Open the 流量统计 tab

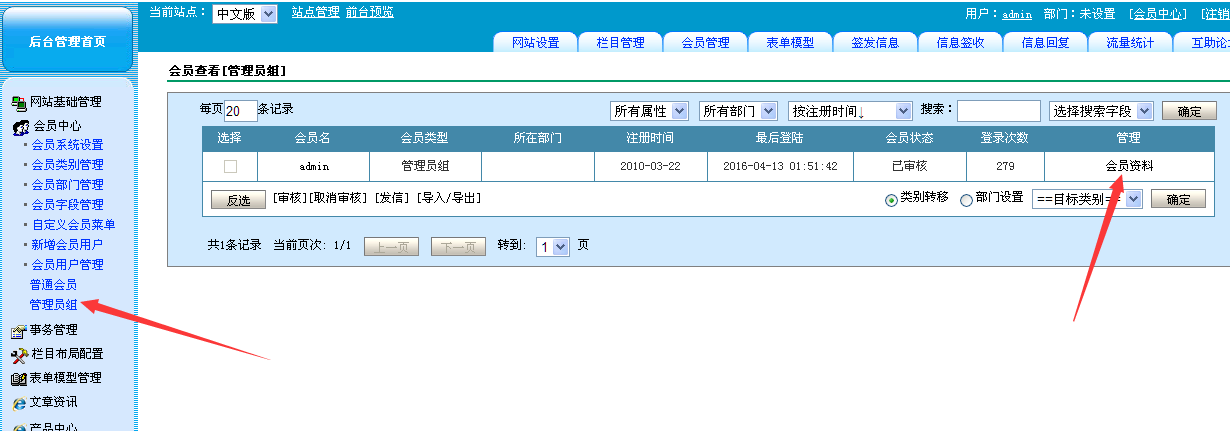1129,43
